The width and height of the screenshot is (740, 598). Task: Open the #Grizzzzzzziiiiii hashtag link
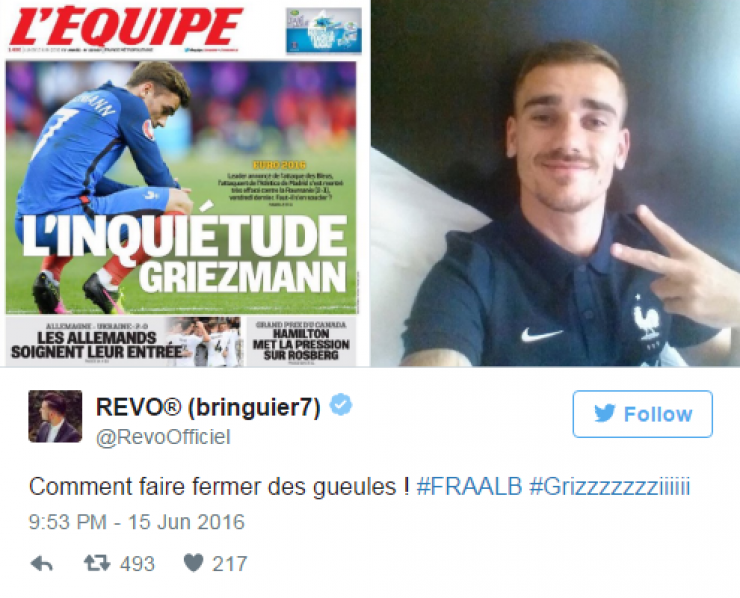(x=610, y=487)
